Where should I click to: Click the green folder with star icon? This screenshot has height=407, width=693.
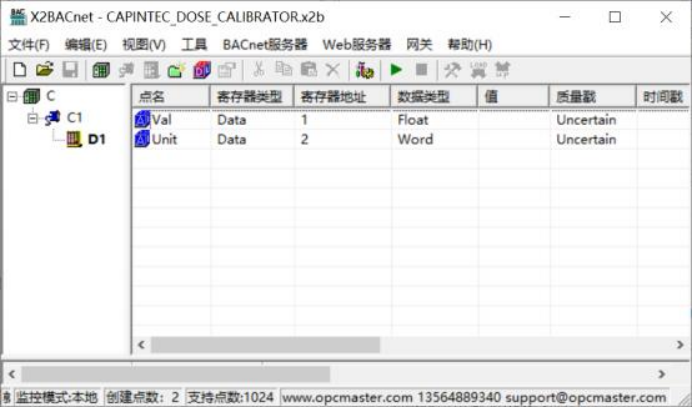pos(176,70)
